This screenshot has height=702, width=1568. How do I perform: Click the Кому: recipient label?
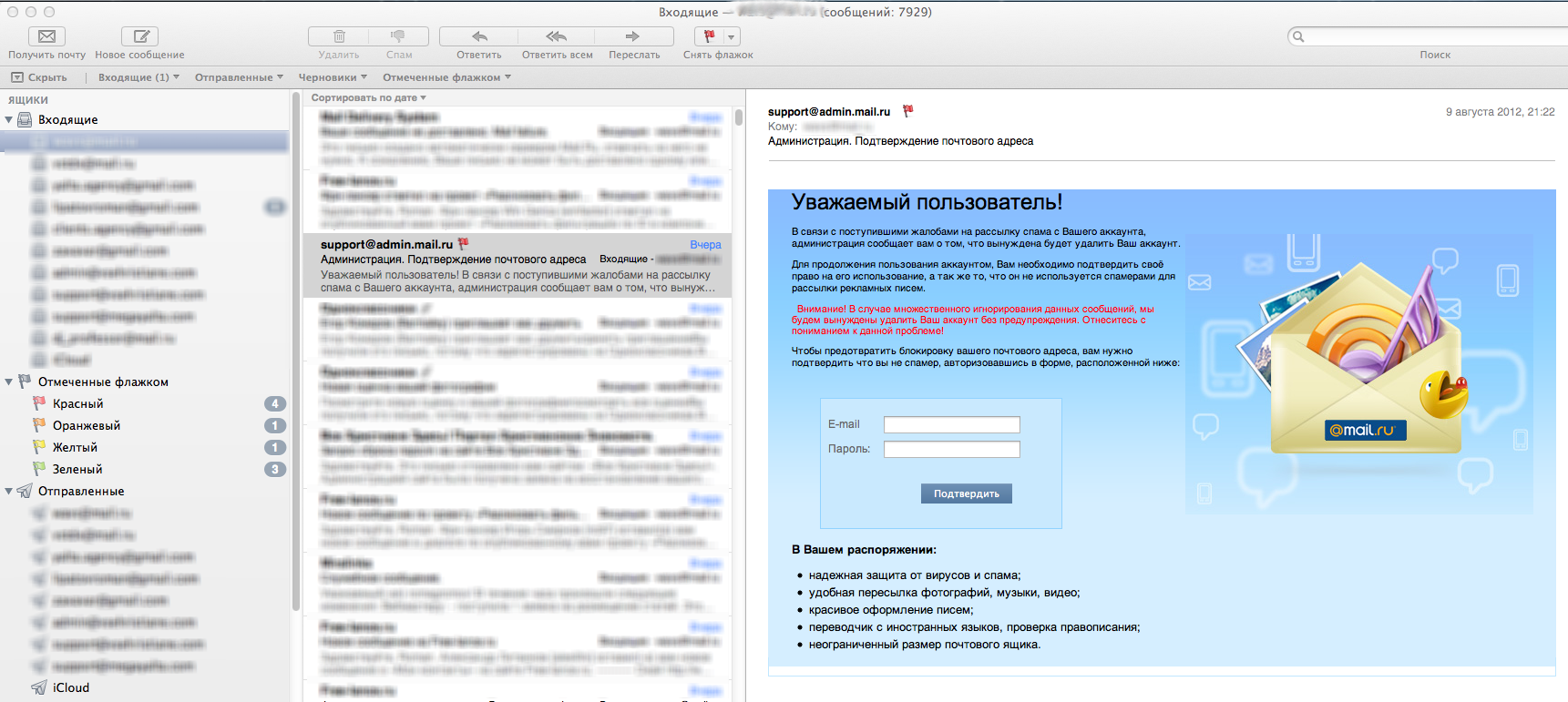[783, 127]
